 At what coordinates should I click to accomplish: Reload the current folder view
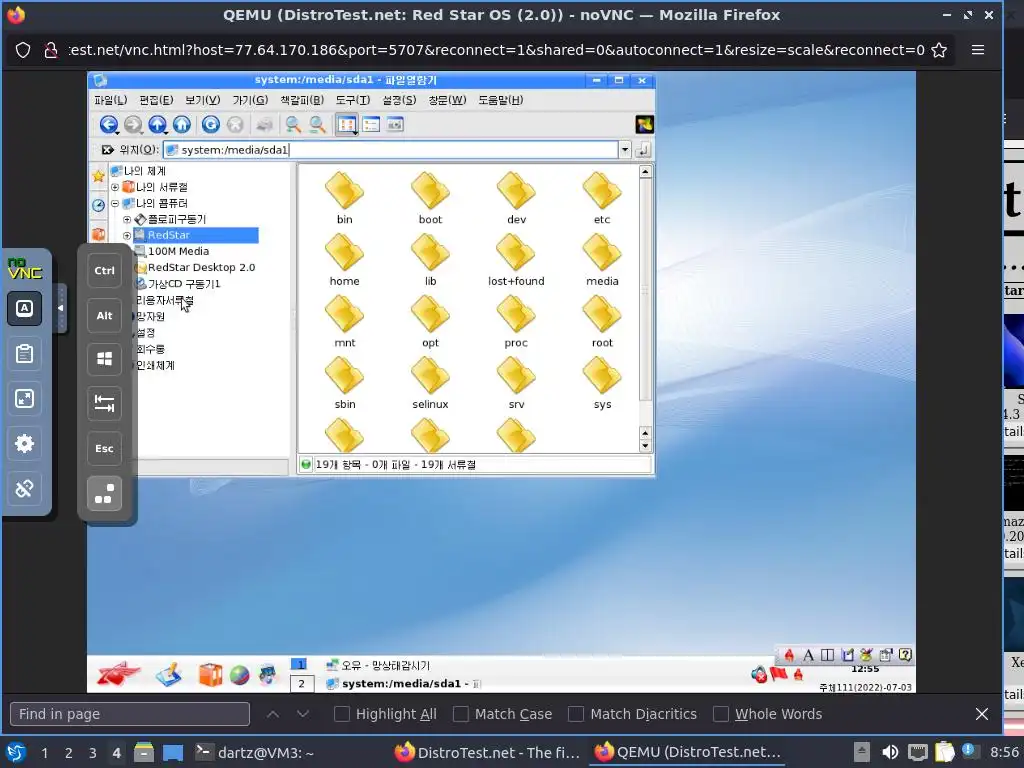[210, 124]
